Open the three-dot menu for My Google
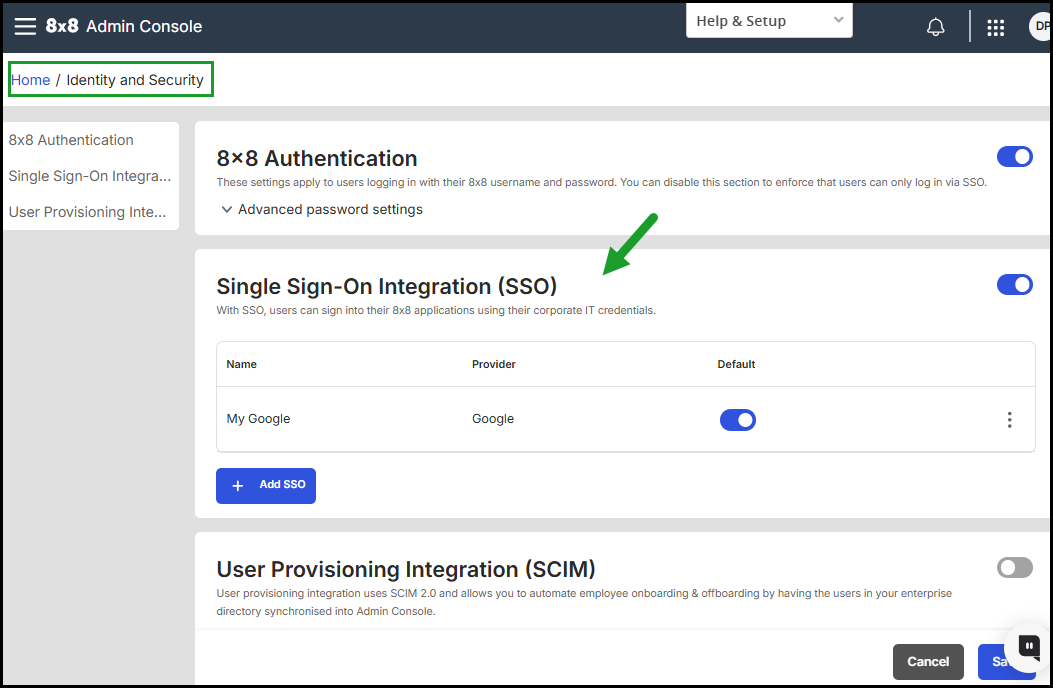1053x688 pixels. coord(1009,420)
